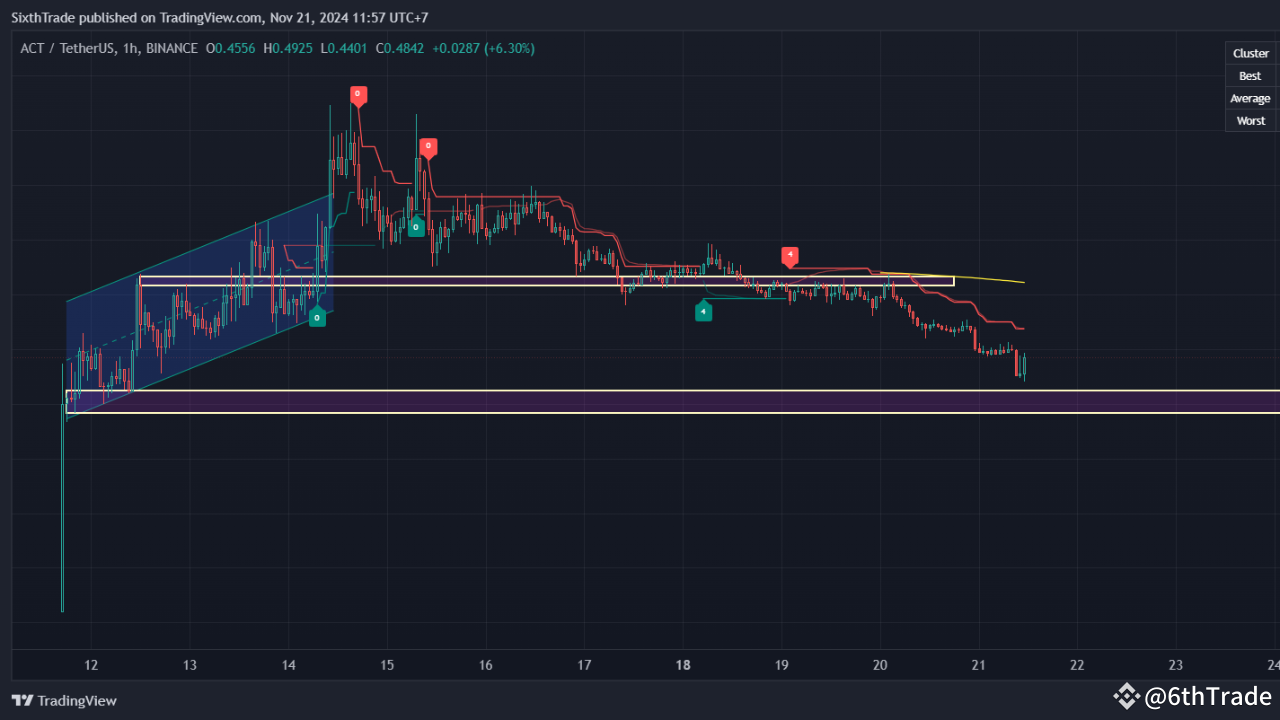Toggle the Worst scenario option
This screenshot has width=1280, height=720.
click(x=1250, y=120)
